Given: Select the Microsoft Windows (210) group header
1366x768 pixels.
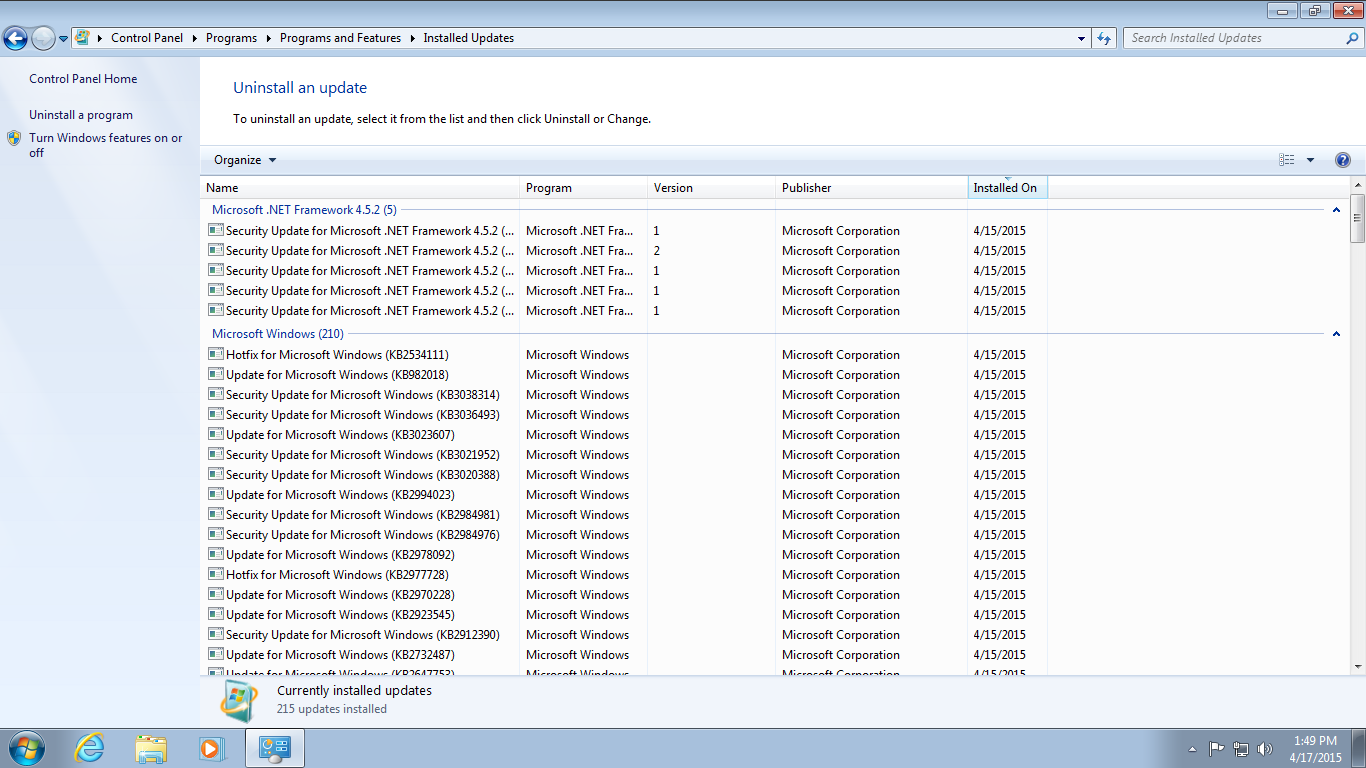Looking at the screenshot, I should pyautogui.click(x=278, y=334).
